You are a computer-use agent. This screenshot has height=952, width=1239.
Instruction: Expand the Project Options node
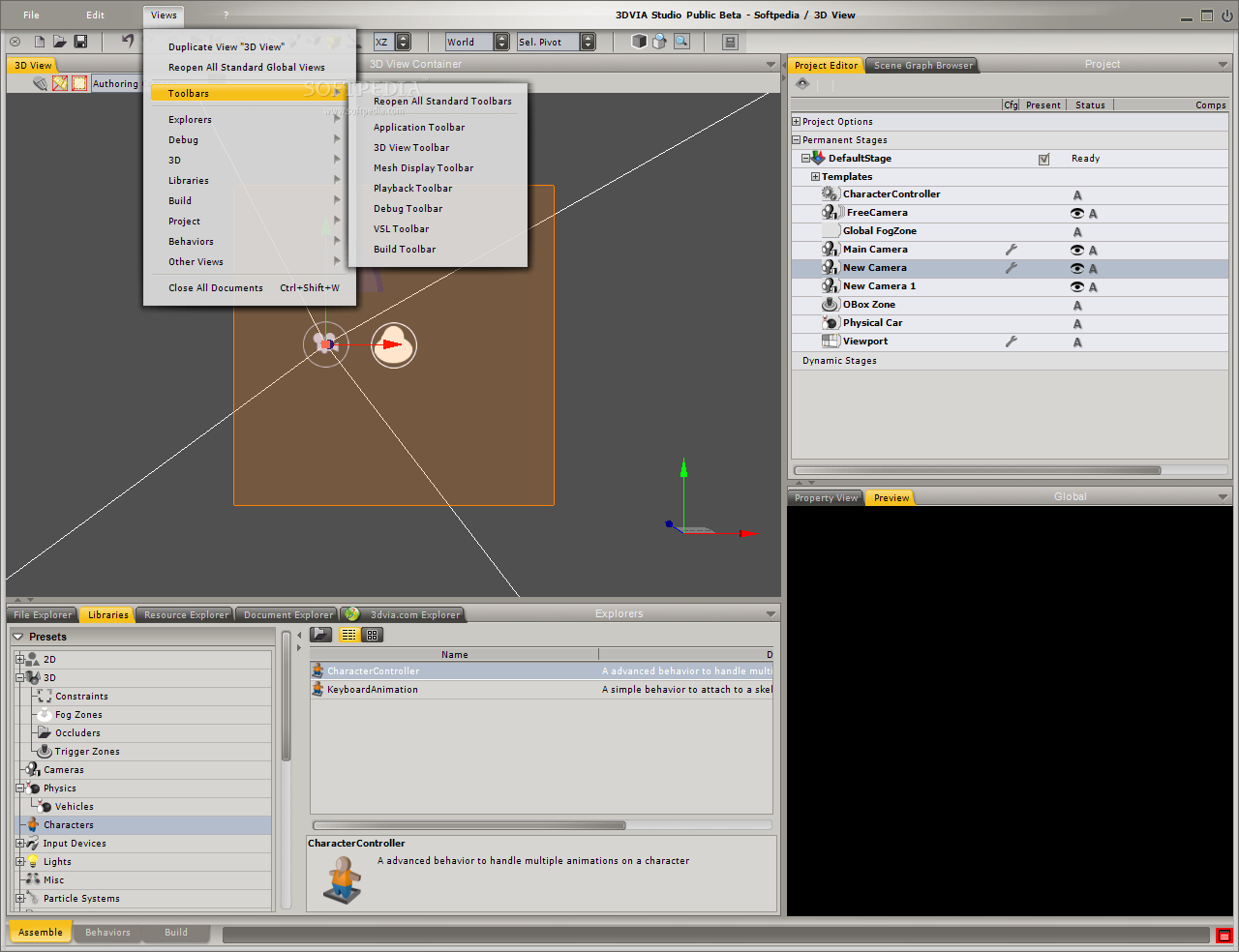tap(797, 122)
